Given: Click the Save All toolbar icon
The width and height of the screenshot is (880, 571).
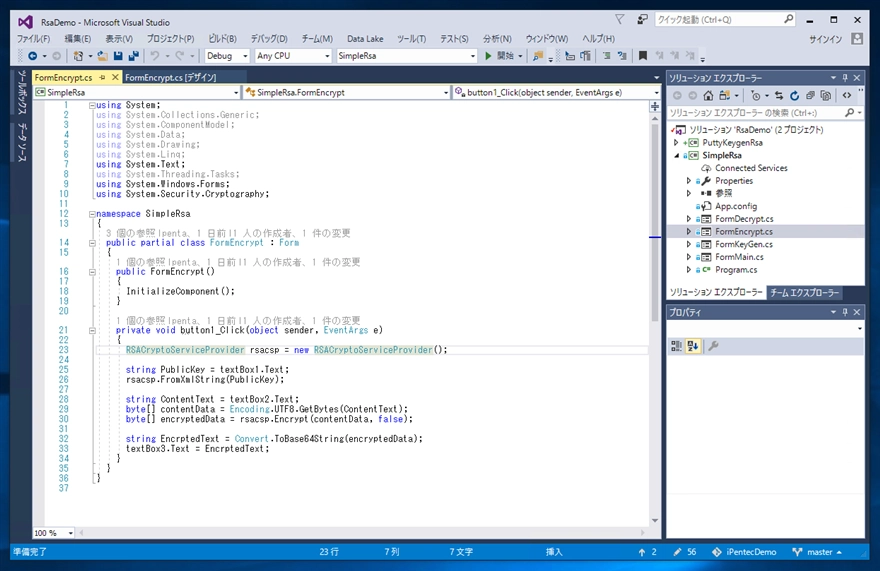Looking at the screenshot, I should pyautogui.click(x=133, y=56).
